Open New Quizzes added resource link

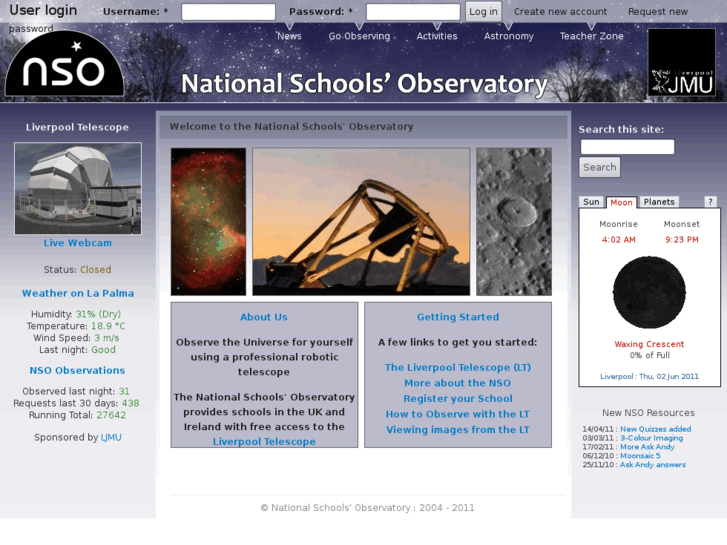(x=656, y=429)
